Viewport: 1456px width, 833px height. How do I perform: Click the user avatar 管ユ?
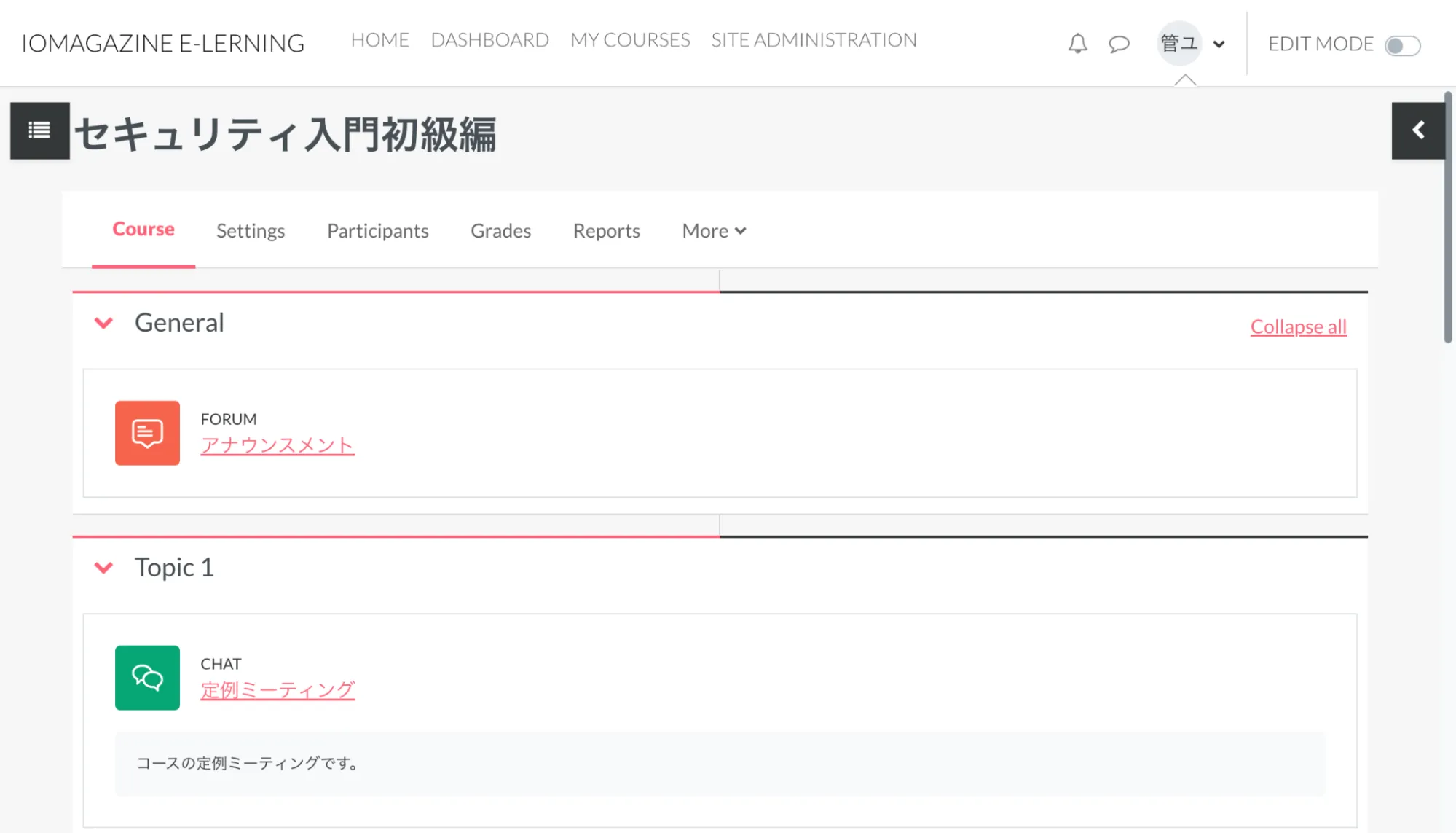[1178, 44]
